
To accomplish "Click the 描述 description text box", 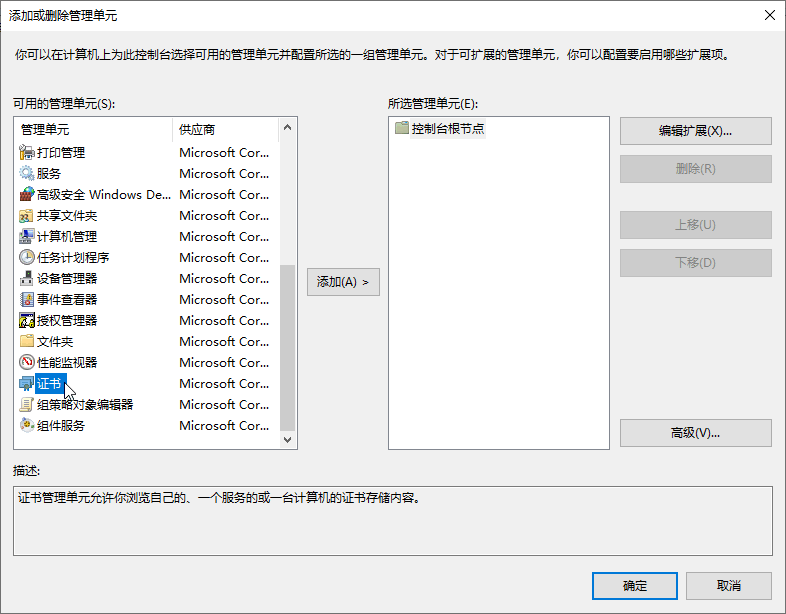I will pyautogui.click(x=393, y=521).
